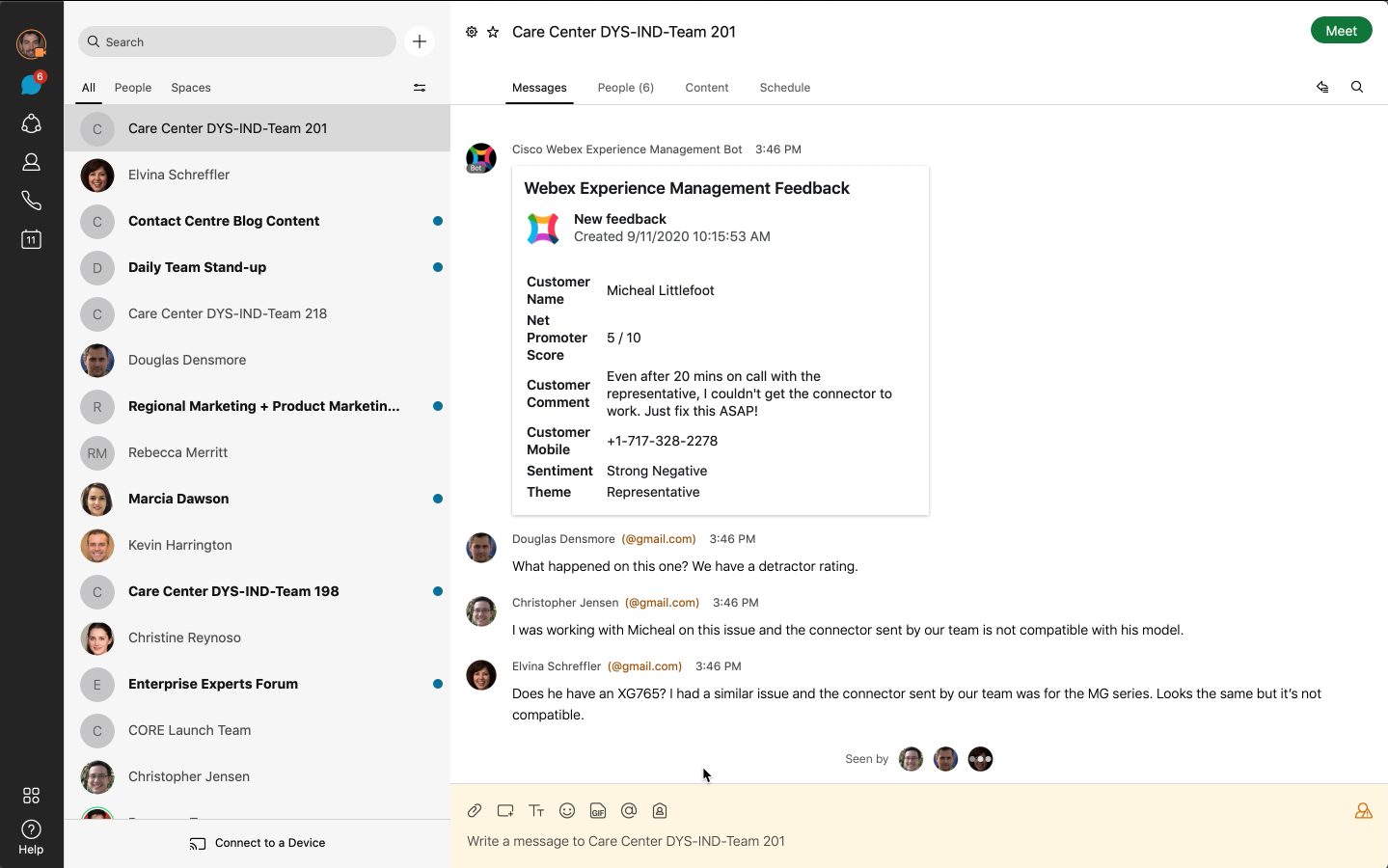Click the Search field
Image resolution: width=1388 pixels, height=868 pixels.
237,41
